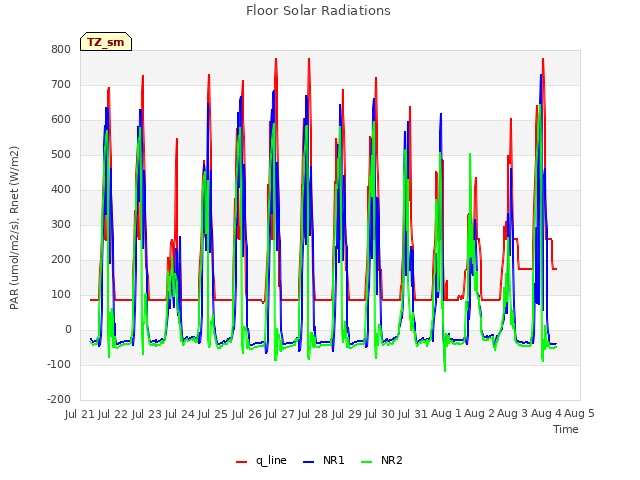Viewport: 640px width, 480px height.
Task: Click the 800 y-axis tick label
Action: tap(61, 49)
